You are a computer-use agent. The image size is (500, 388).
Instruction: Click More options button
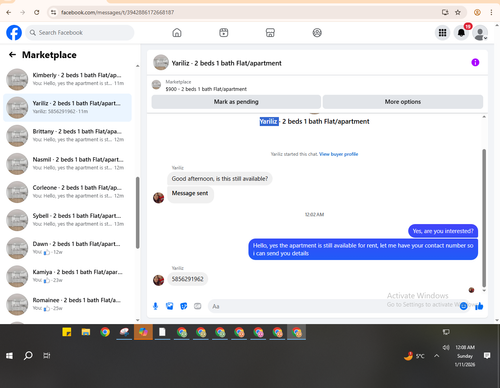(x=403, y=102)
